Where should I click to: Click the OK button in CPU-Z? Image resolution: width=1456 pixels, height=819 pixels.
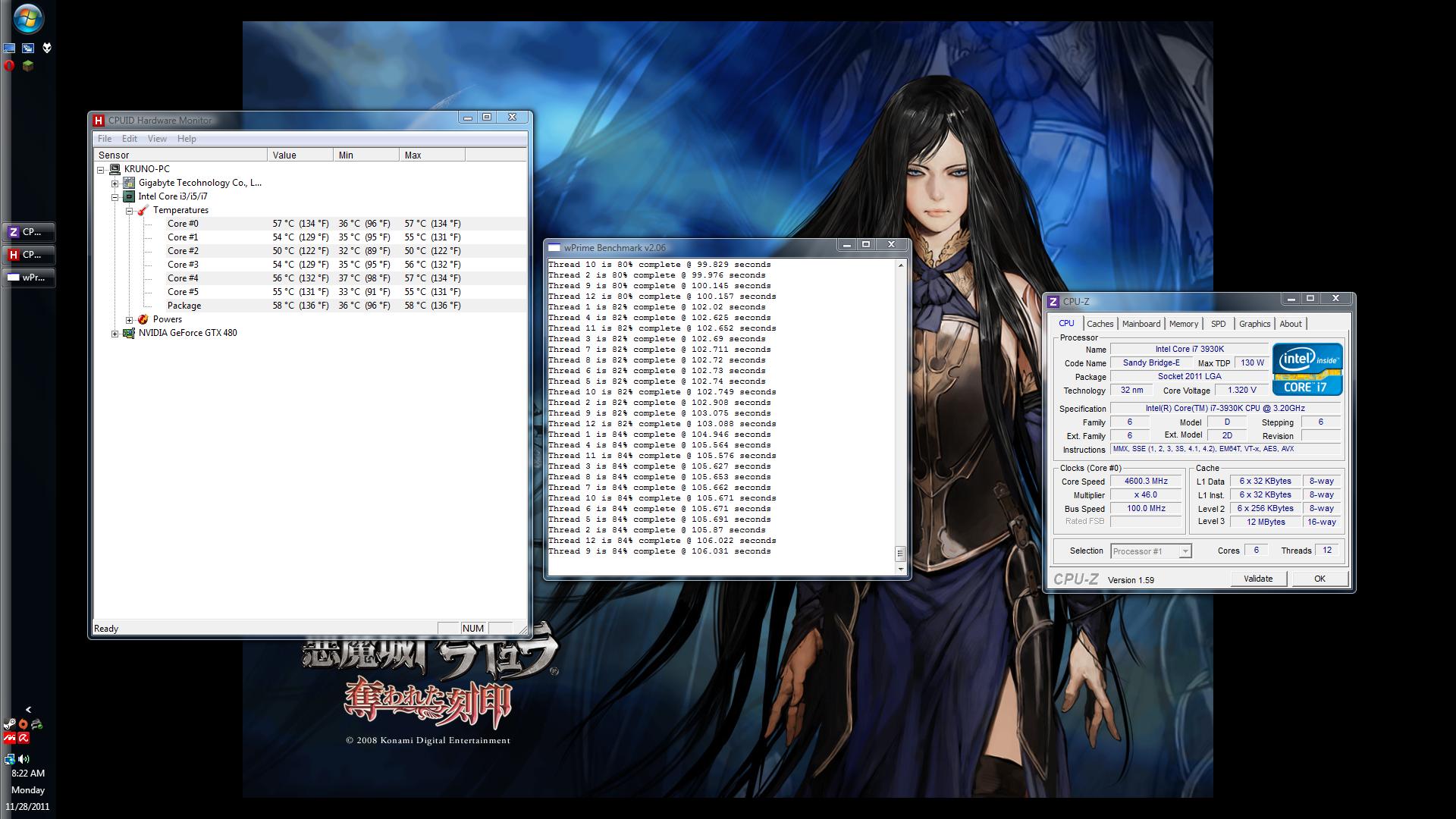pos(1319,579)
